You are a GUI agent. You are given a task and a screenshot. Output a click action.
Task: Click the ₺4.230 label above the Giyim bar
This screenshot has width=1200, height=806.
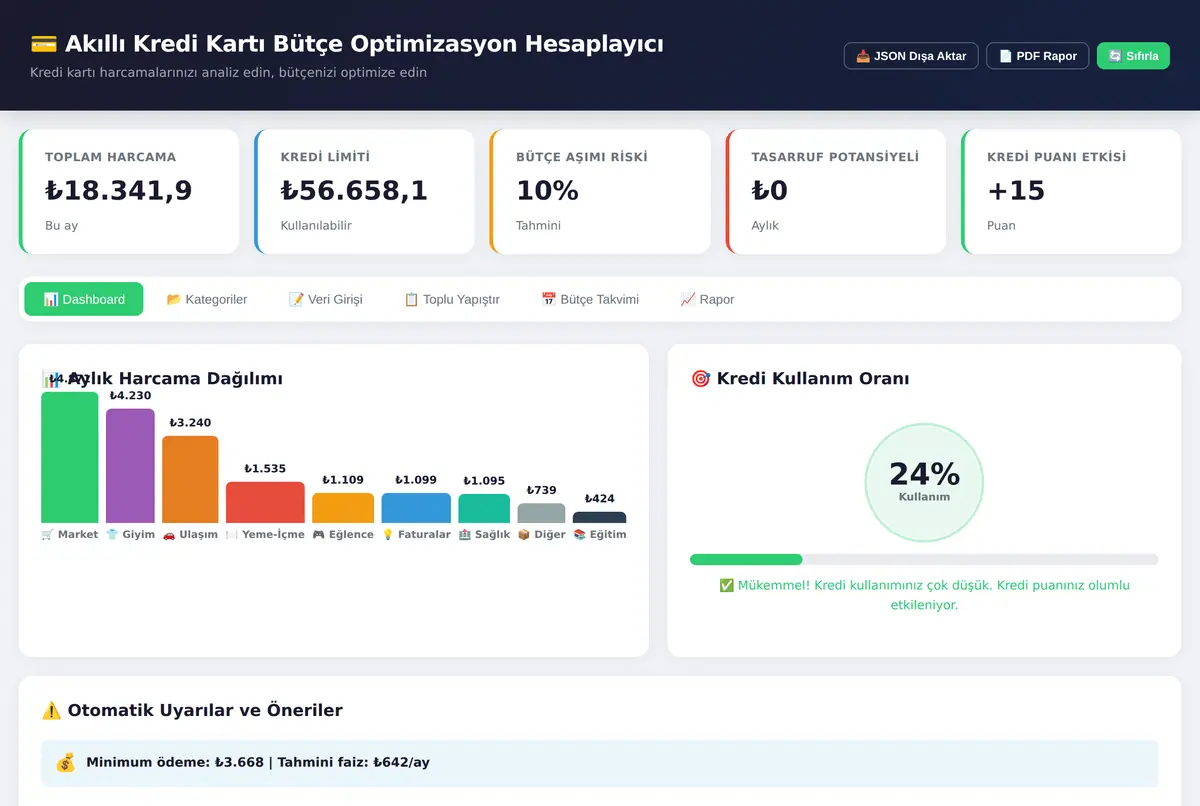[x=130, y=396]
